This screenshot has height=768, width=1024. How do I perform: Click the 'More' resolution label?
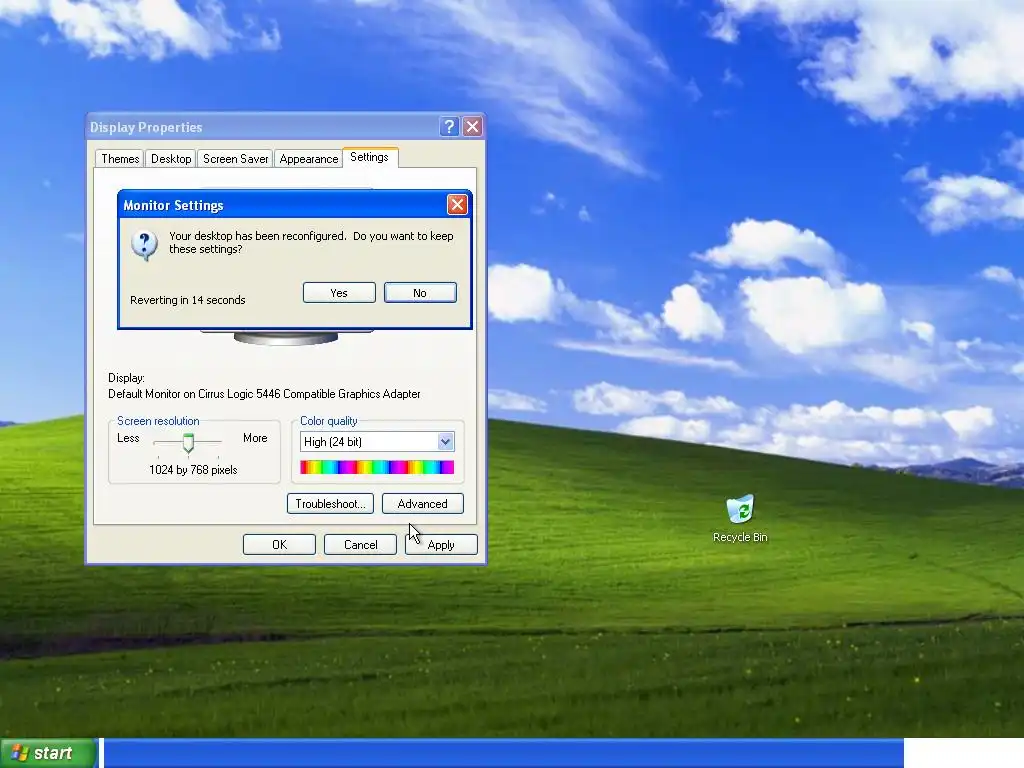tap(255, 438)
